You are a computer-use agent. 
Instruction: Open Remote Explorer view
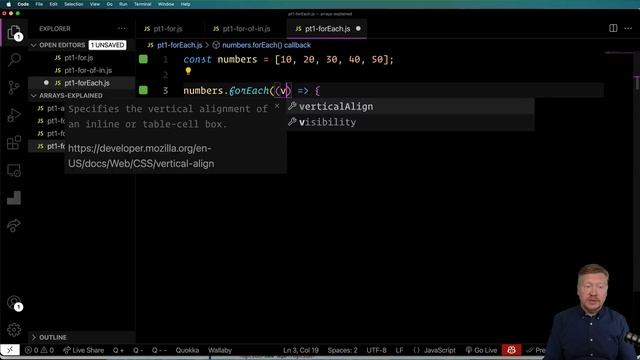[14, 170]
